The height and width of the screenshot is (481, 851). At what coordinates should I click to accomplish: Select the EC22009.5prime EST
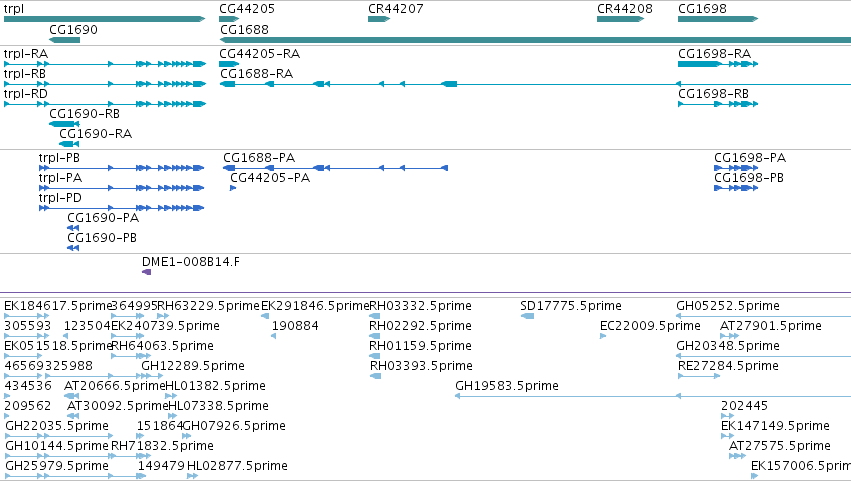tap(603, 336)
